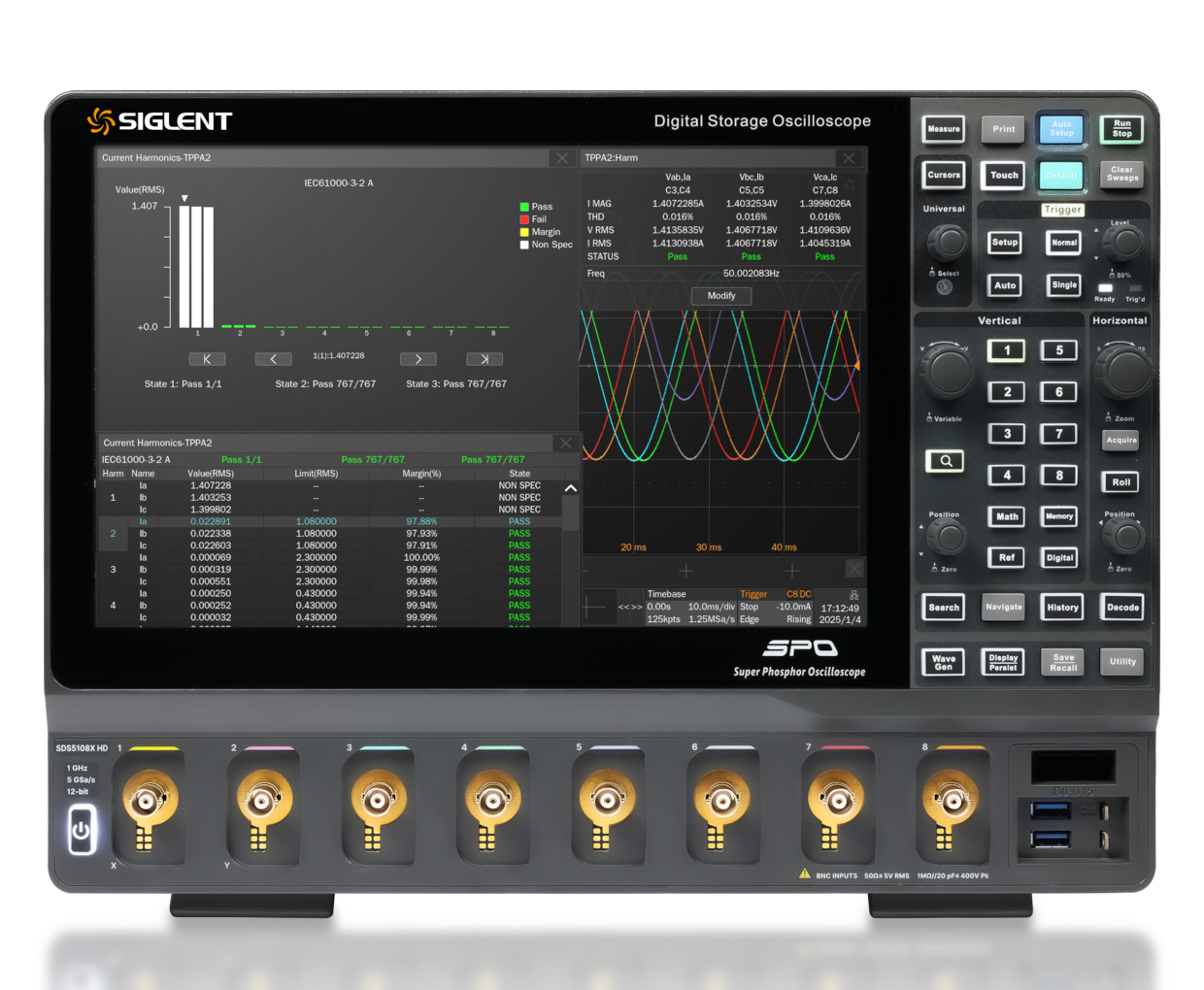1204x990 pixels.
Task: Close the Current Harmonics bar chart window
Action: click(562, 158)
